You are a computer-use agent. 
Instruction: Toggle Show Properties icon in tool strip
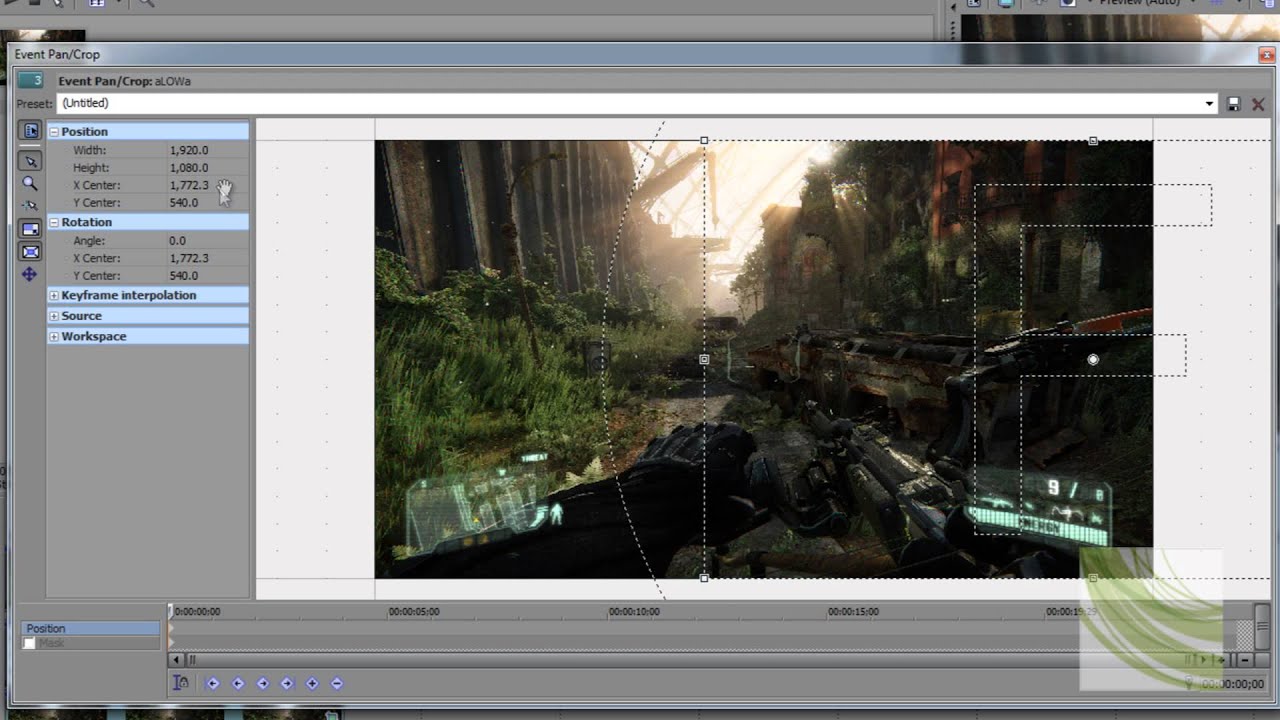click(30, 131)
